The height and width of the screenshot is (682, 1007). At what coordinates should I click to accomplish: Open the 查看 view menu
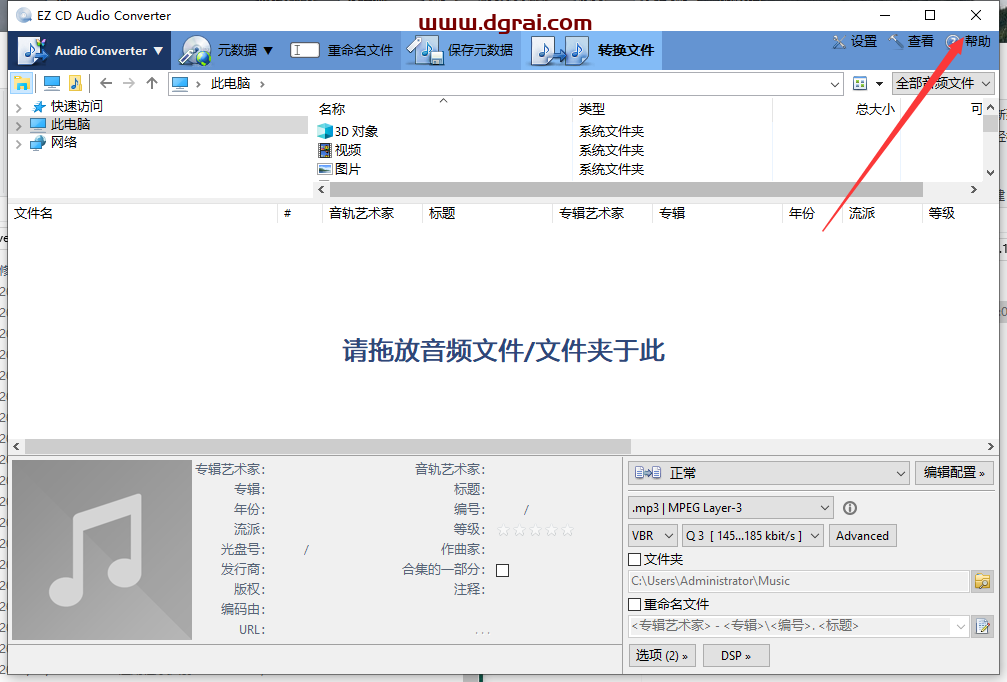[x=911, y=42]
